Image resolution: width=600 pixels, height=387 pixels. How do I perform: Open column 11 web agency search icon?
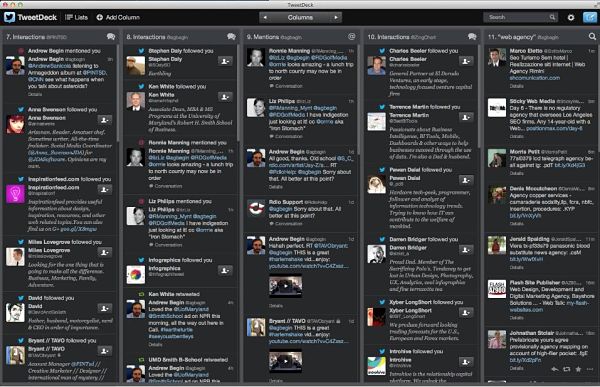pos(592,37)
